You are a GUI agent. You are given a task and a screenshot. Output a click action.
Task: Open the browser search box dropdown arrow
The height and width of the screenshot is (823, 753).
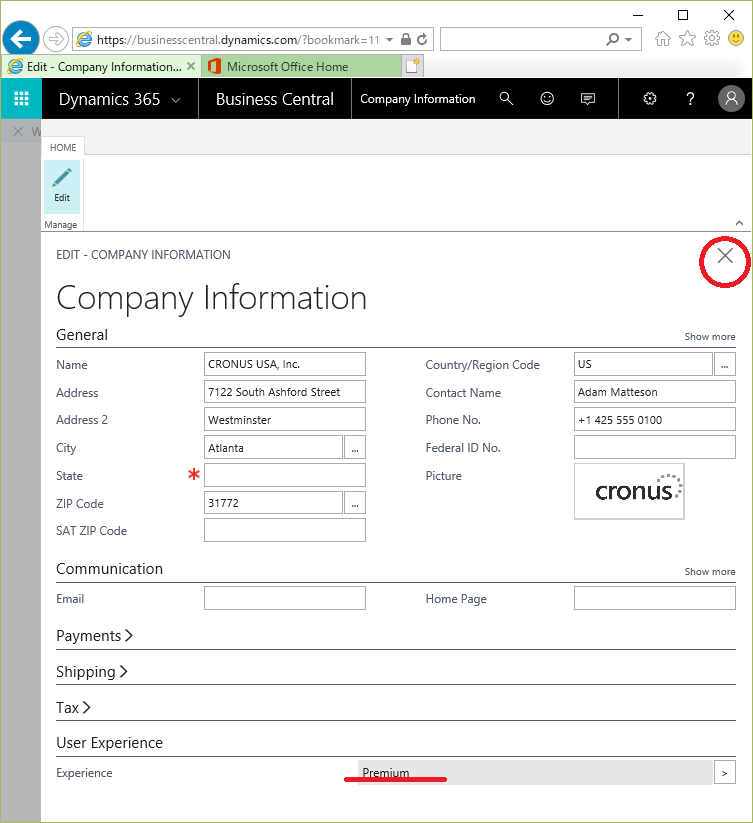click(x=629, y=40)
